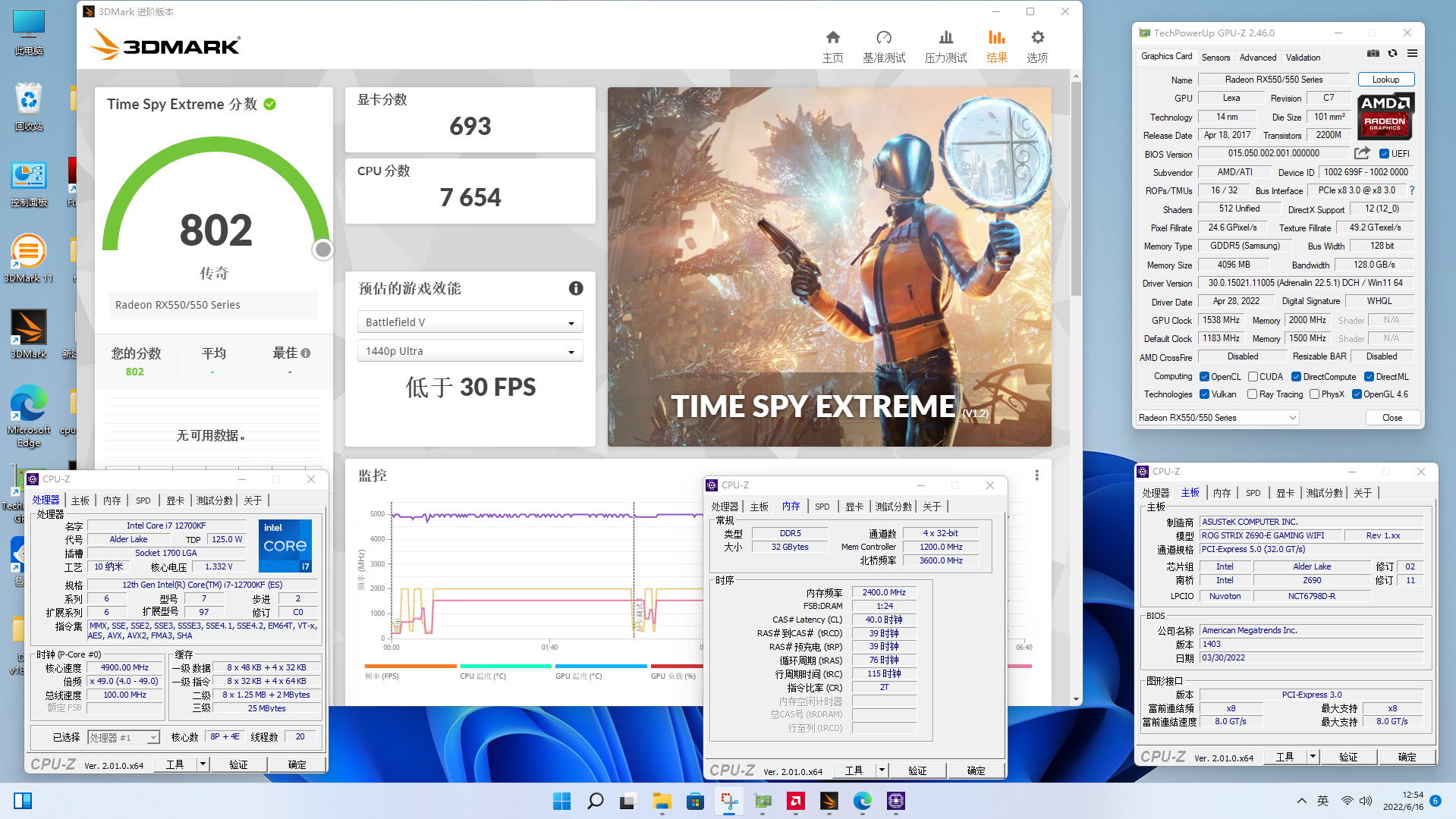Image resolution: width=1456 pixels, height=819 pixels.
Task: Expand tools dropdown arrow in mainboard CPU-Z window
Action: [x=1313, y=757]
